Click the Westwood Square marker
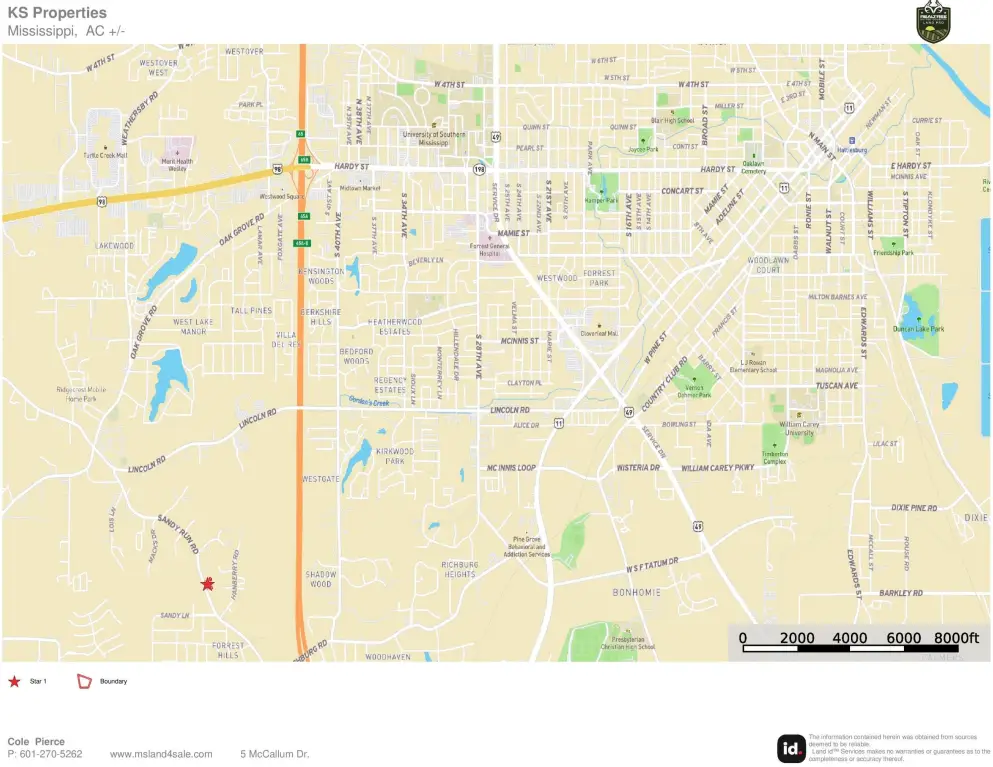 click(282, 189)
